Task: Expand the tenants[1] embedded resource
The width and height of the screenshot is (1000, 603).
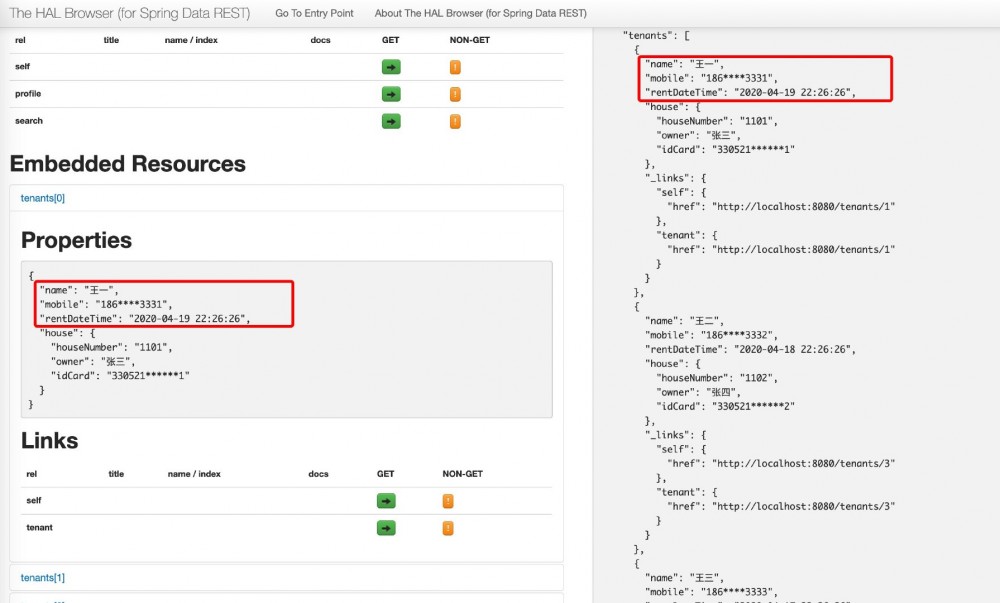Action: (43, 578)
